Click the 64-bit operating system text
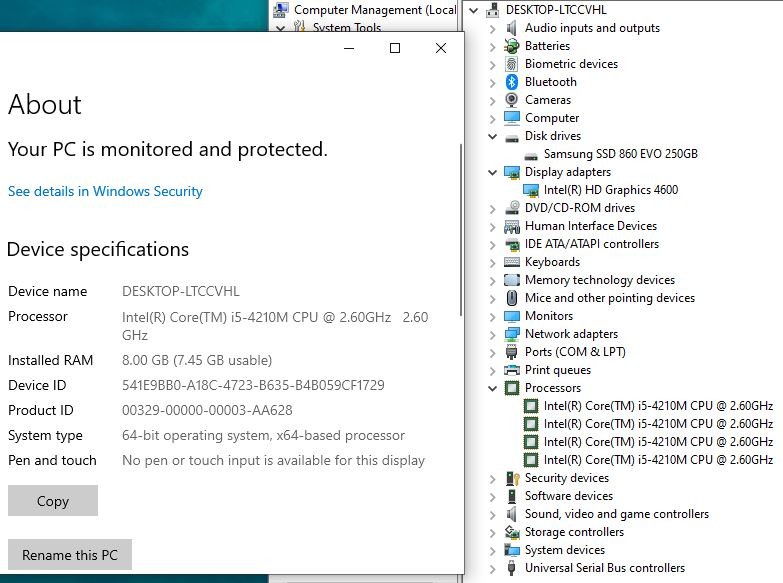The height and width of the screenshot is (583, 783). 263,435
